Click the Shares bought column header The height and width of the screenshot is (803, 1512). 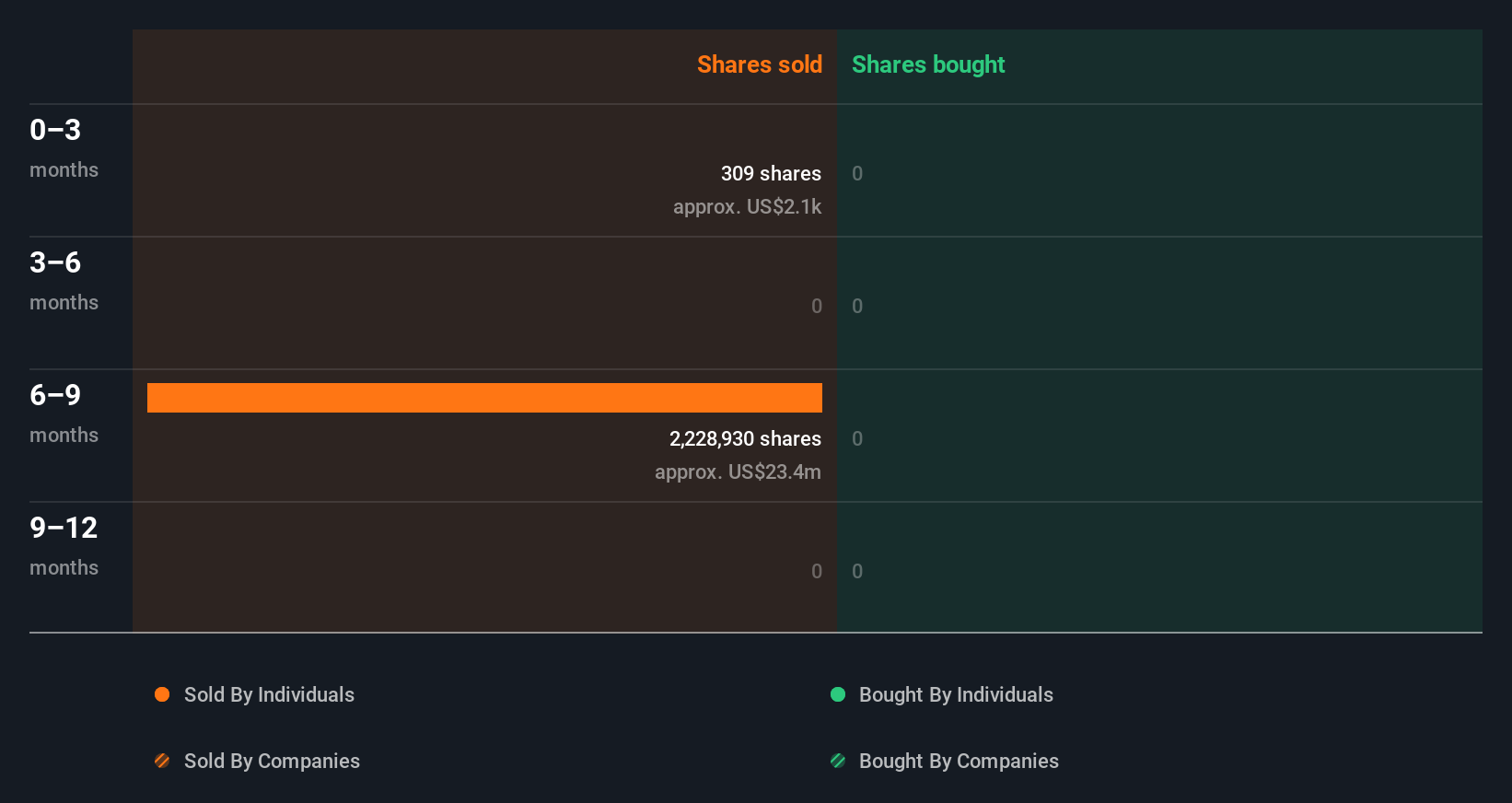928,64
